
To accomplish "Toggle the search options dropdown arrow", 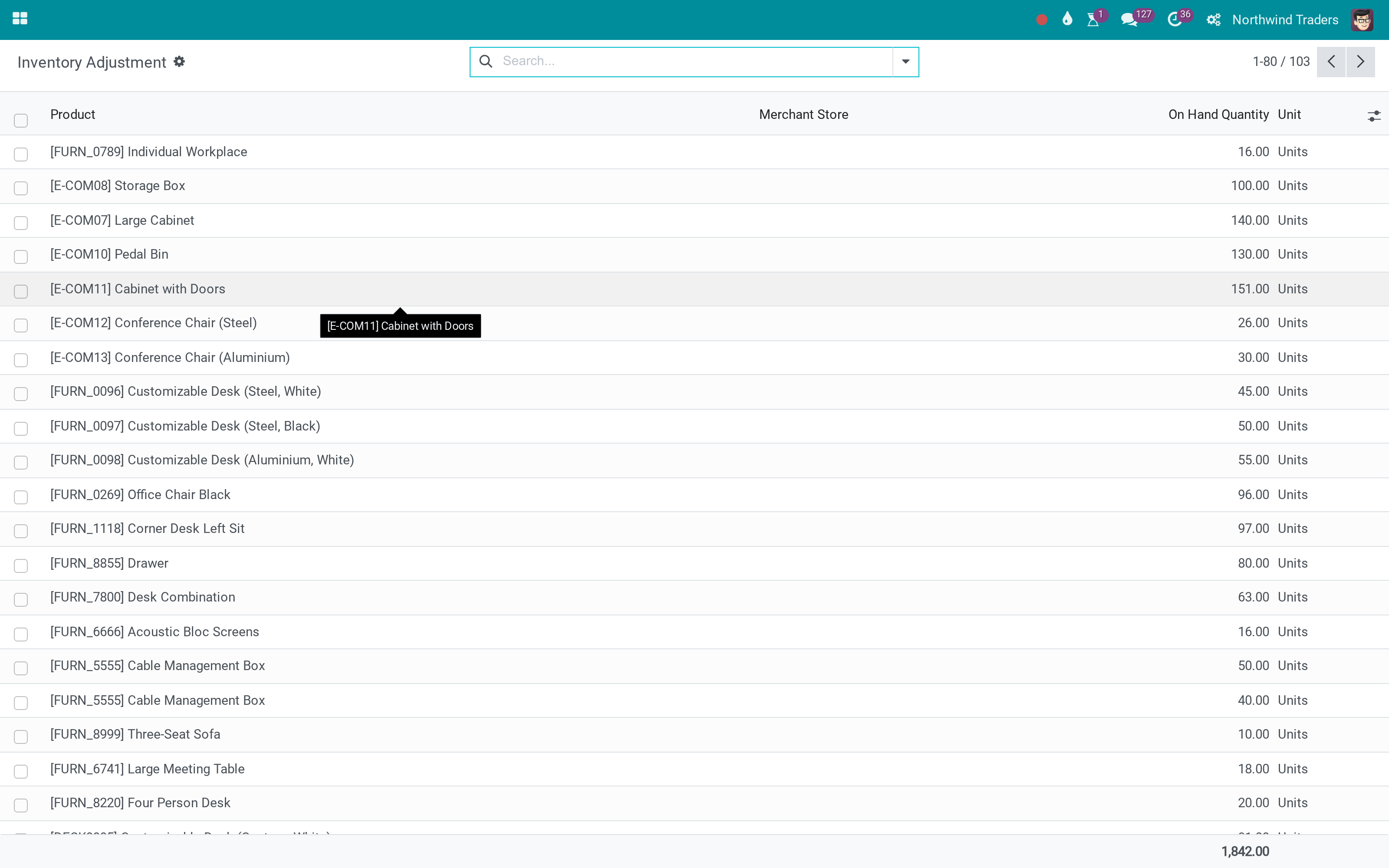I will coord(906,62).
